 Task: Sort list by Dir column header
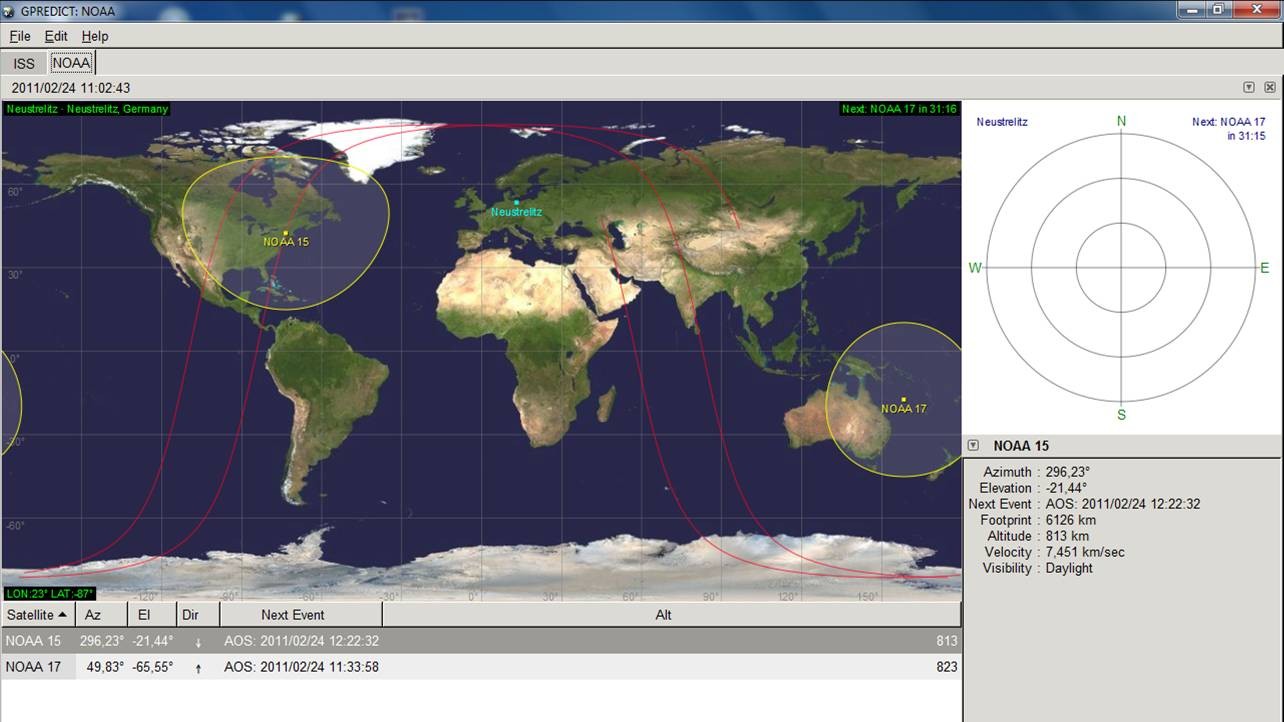(196, 615)
